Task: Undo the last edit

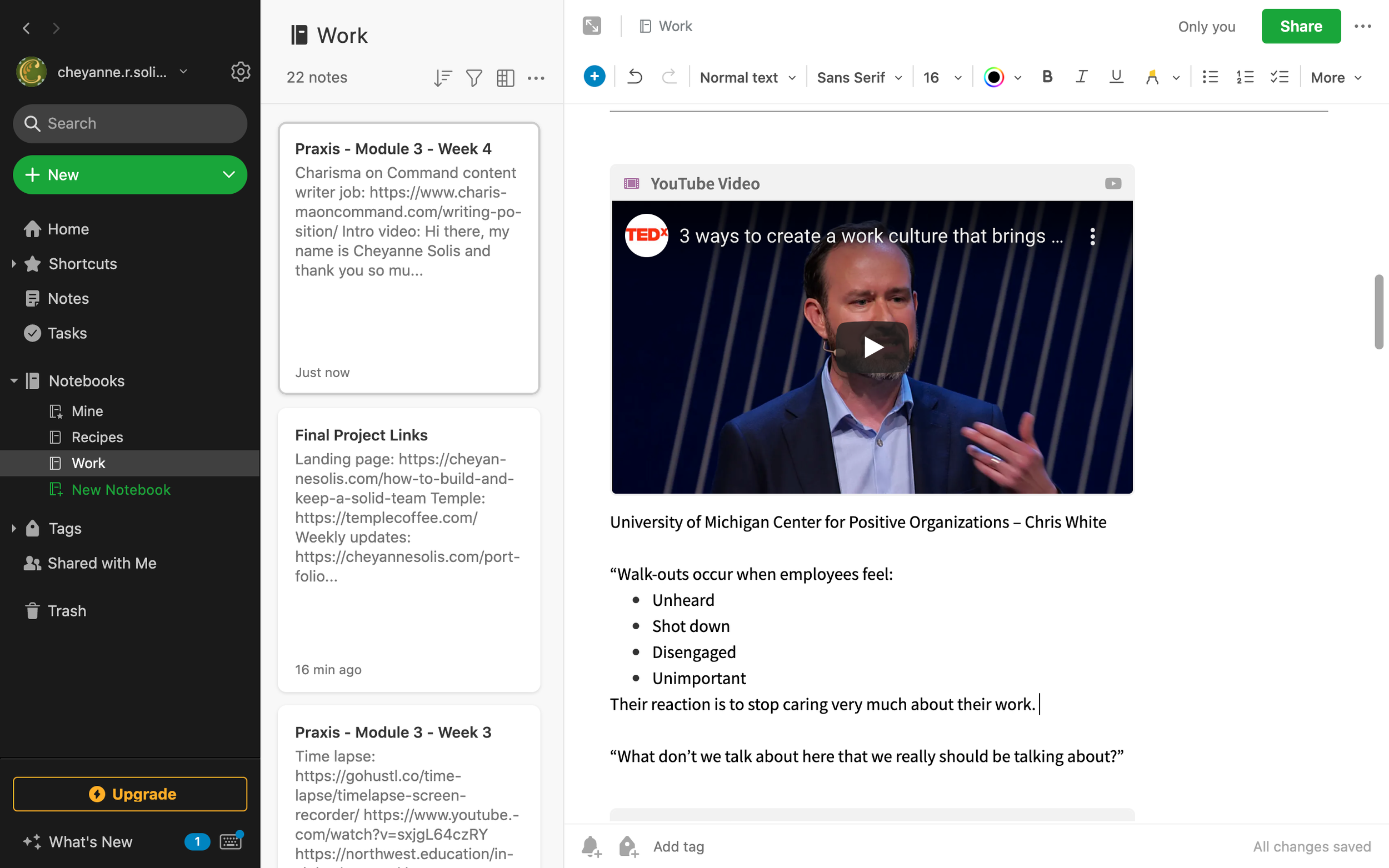Action: (634, 76)
